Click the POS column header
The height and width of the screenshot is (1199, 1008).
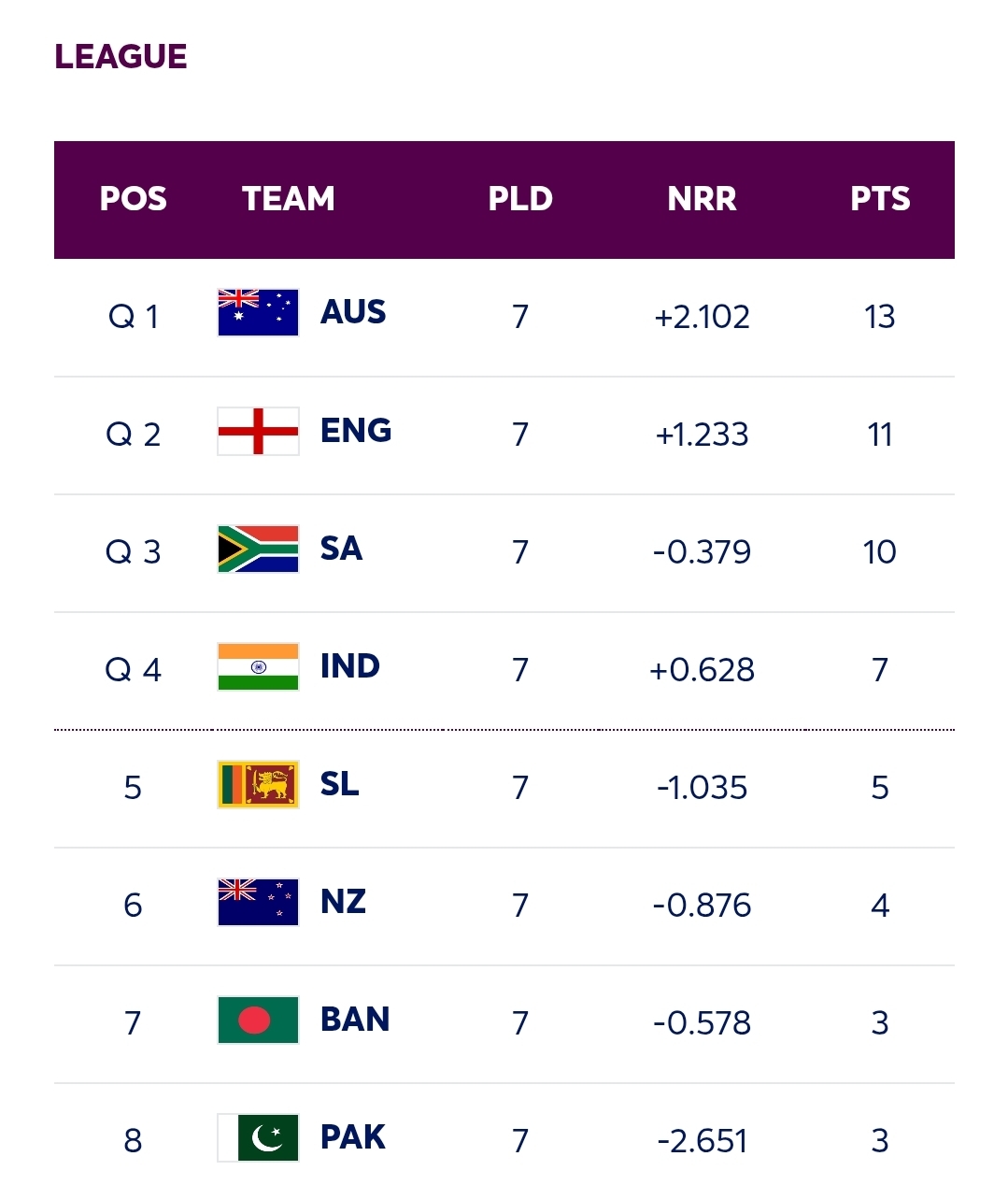(x=134, y=199)
